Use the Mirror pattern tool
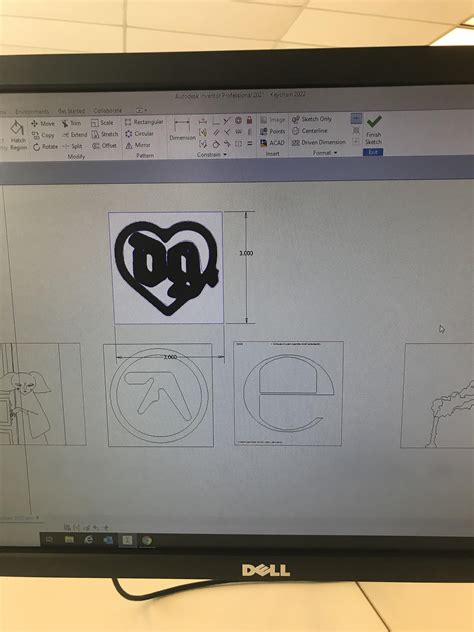This screenshot has width=474, height=632. (138, 145)
